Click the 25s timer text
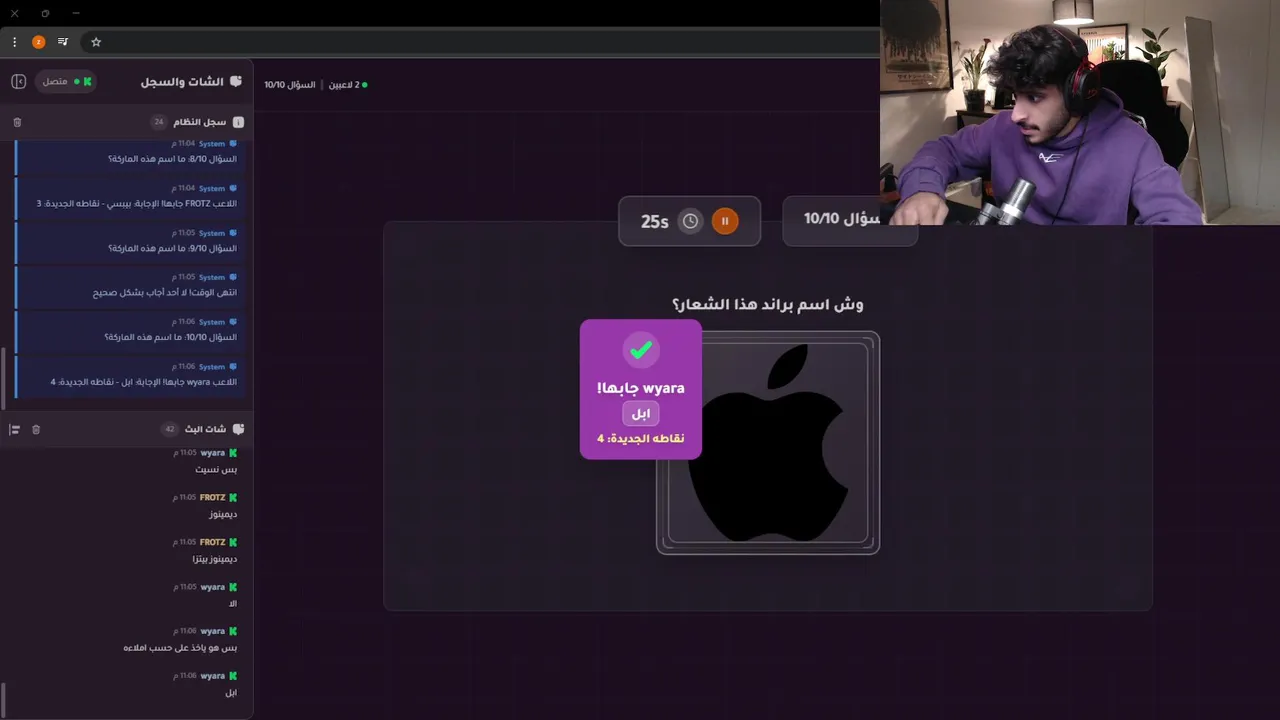1280x720 pixels. [x=654, y=222]
